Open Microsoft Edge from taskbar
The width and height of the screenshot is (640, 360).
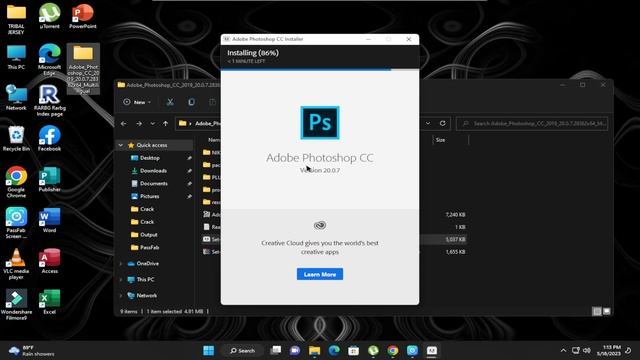(x=334, y=351)
